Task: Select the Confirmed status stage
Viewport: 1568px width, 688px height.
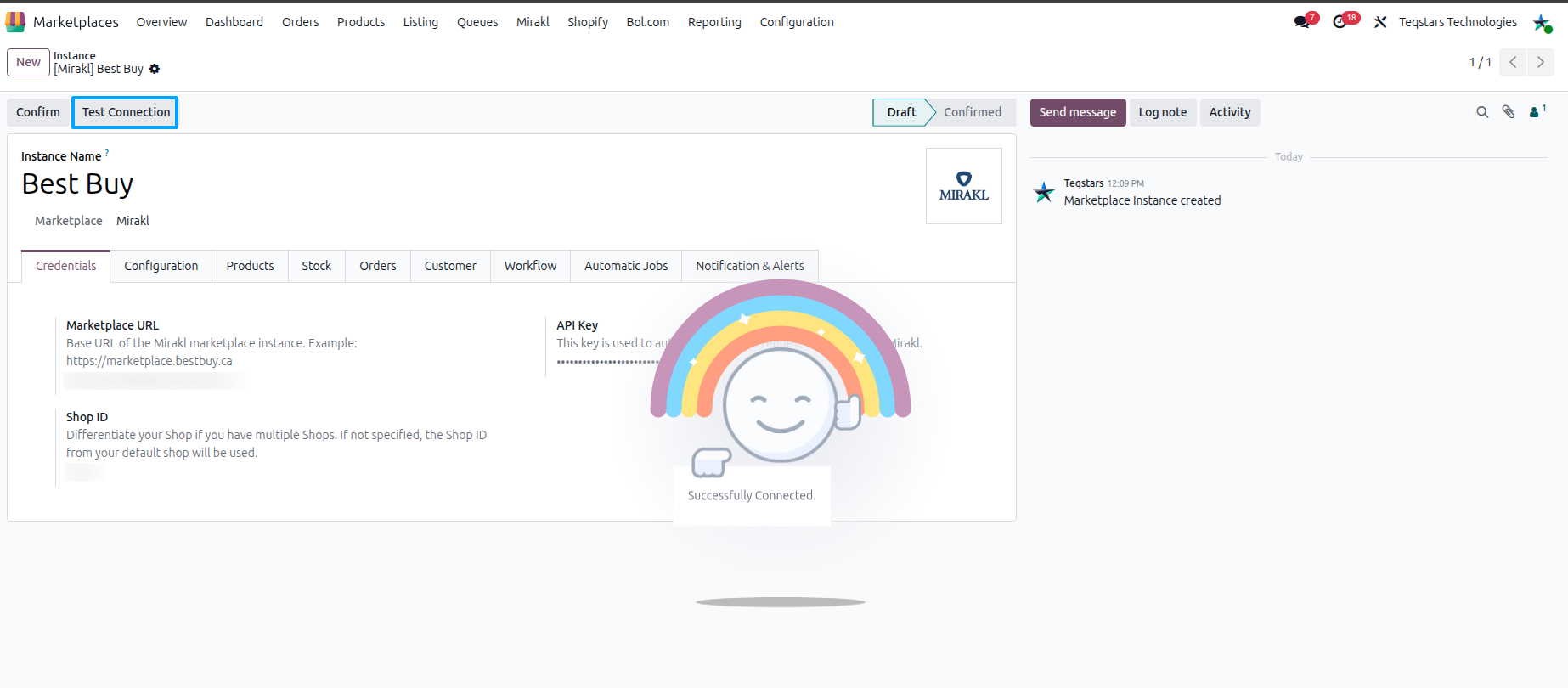Action: click(973, 112)
